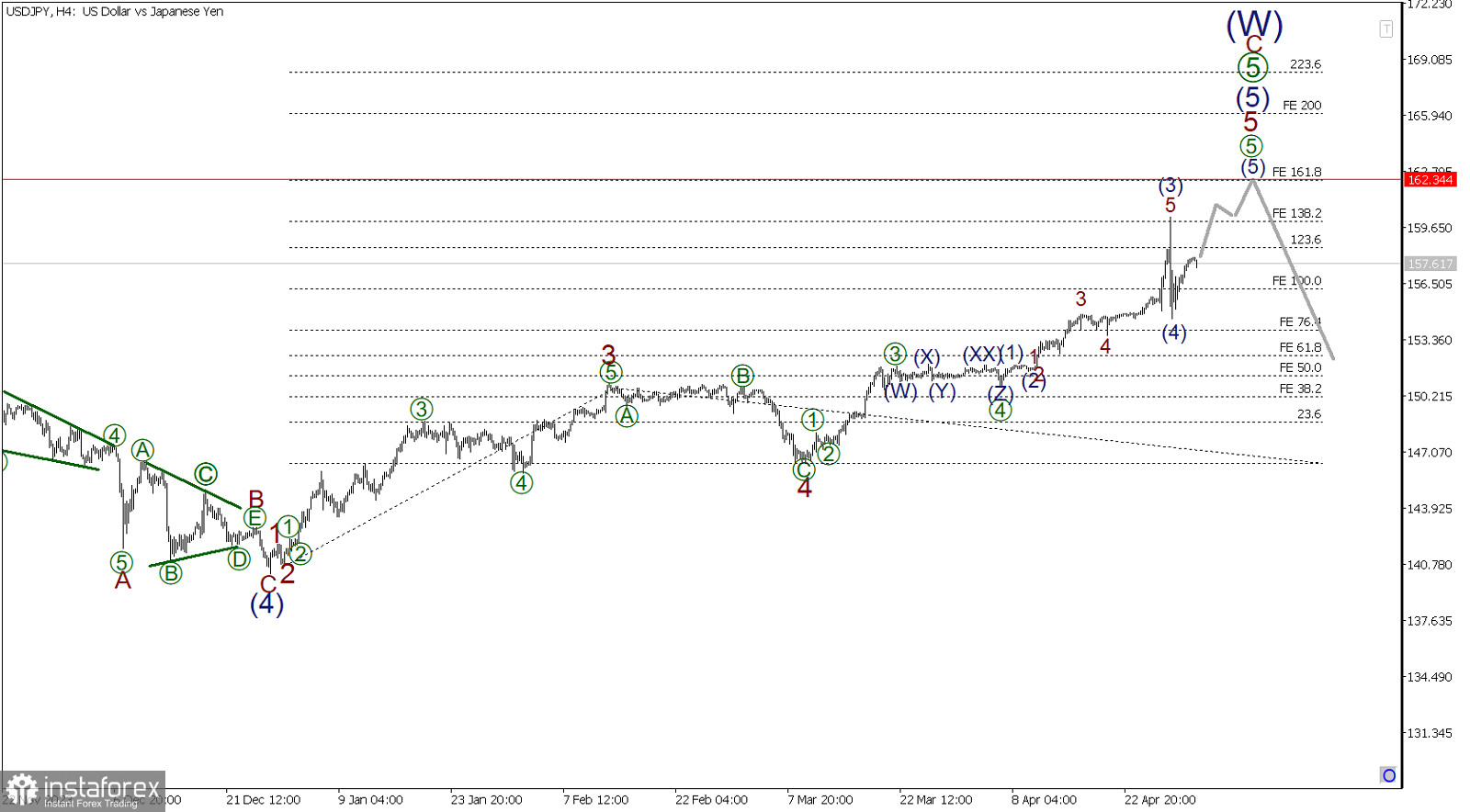Click the 140.780 price axis value
The height and width of the screenshot is (812, 1470).
pyautogui.click(x=1430, y=564)
